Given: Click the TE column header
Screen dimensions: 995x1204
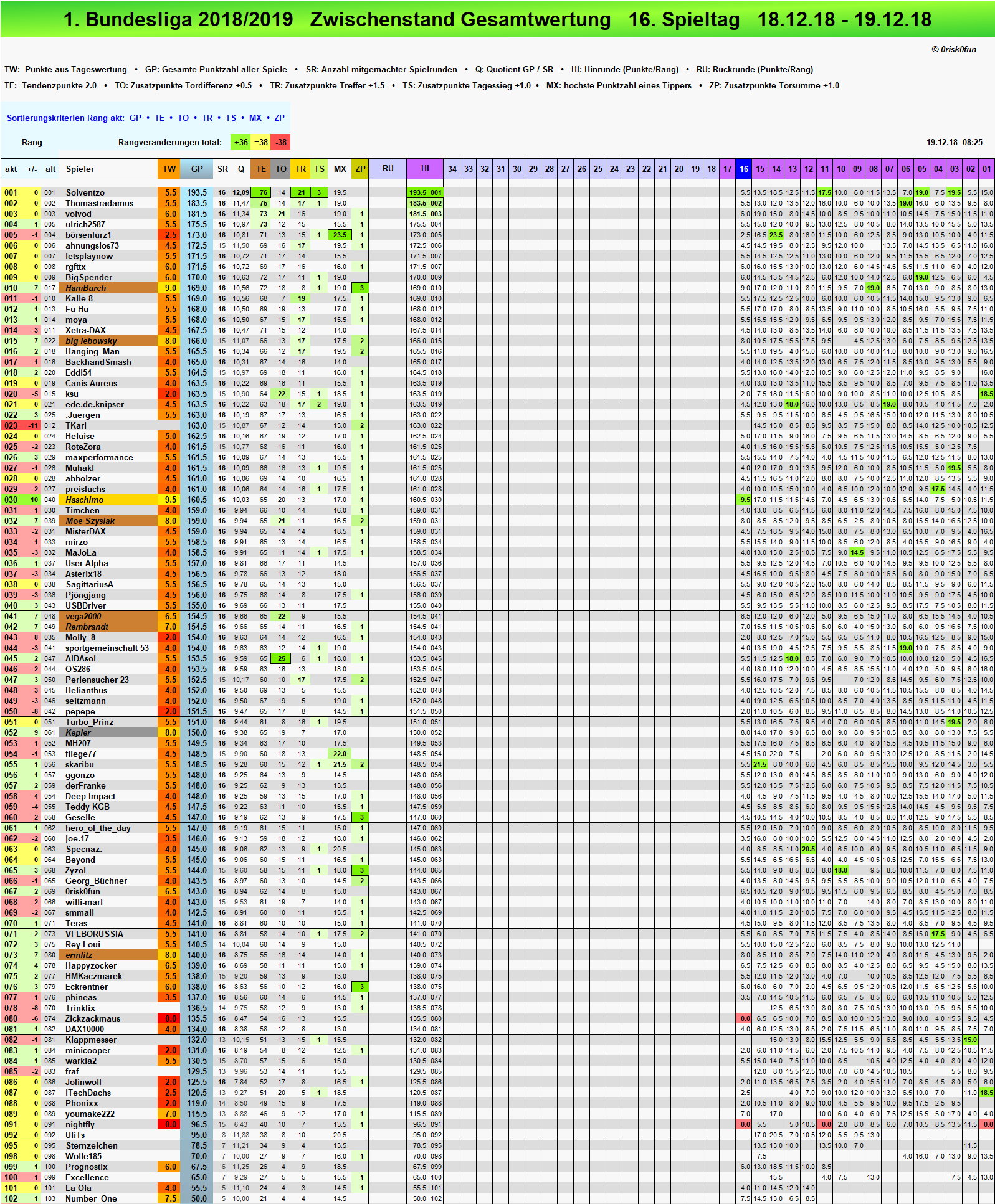Looking at the screenshot, I should click(x=261, y=169).
